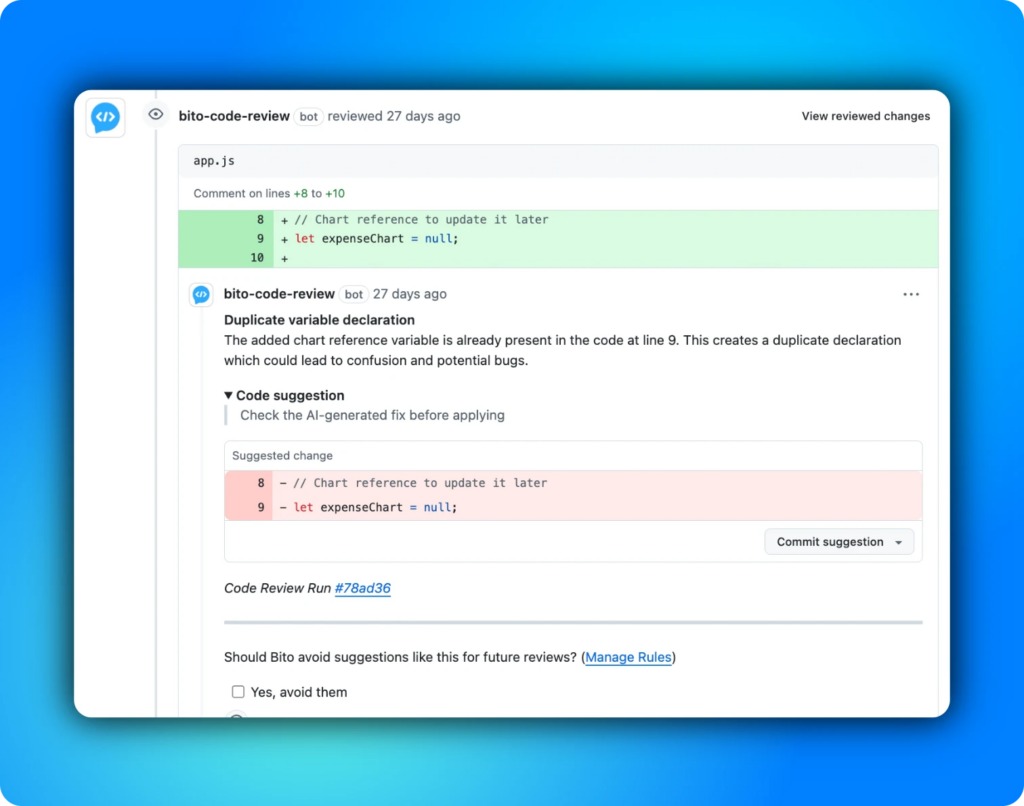Click line number 8 in the suggested change
1024x806 pixels.
point(260,483)
